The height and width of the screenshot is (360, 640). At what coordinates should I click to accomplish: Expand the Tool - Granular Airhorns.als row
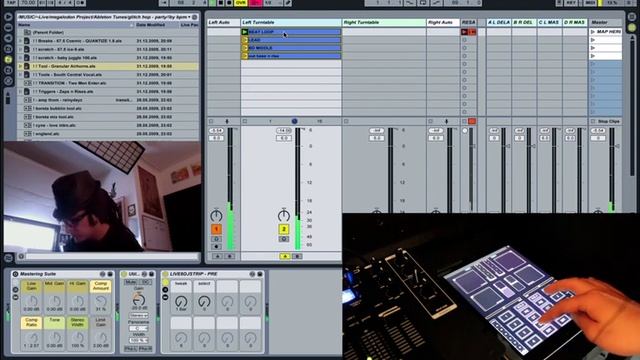click(x=20, y=66)
